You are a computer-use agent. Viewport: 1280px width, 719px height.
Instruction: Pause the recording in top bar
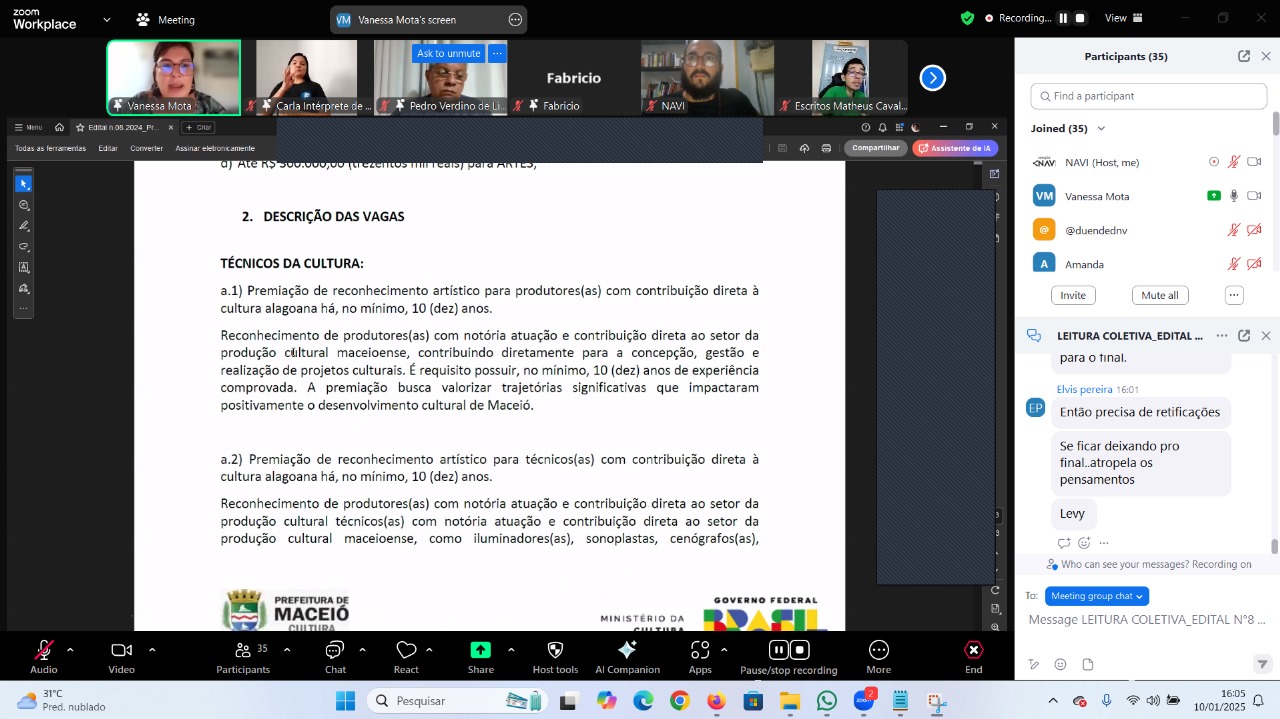click(1064, 18)
